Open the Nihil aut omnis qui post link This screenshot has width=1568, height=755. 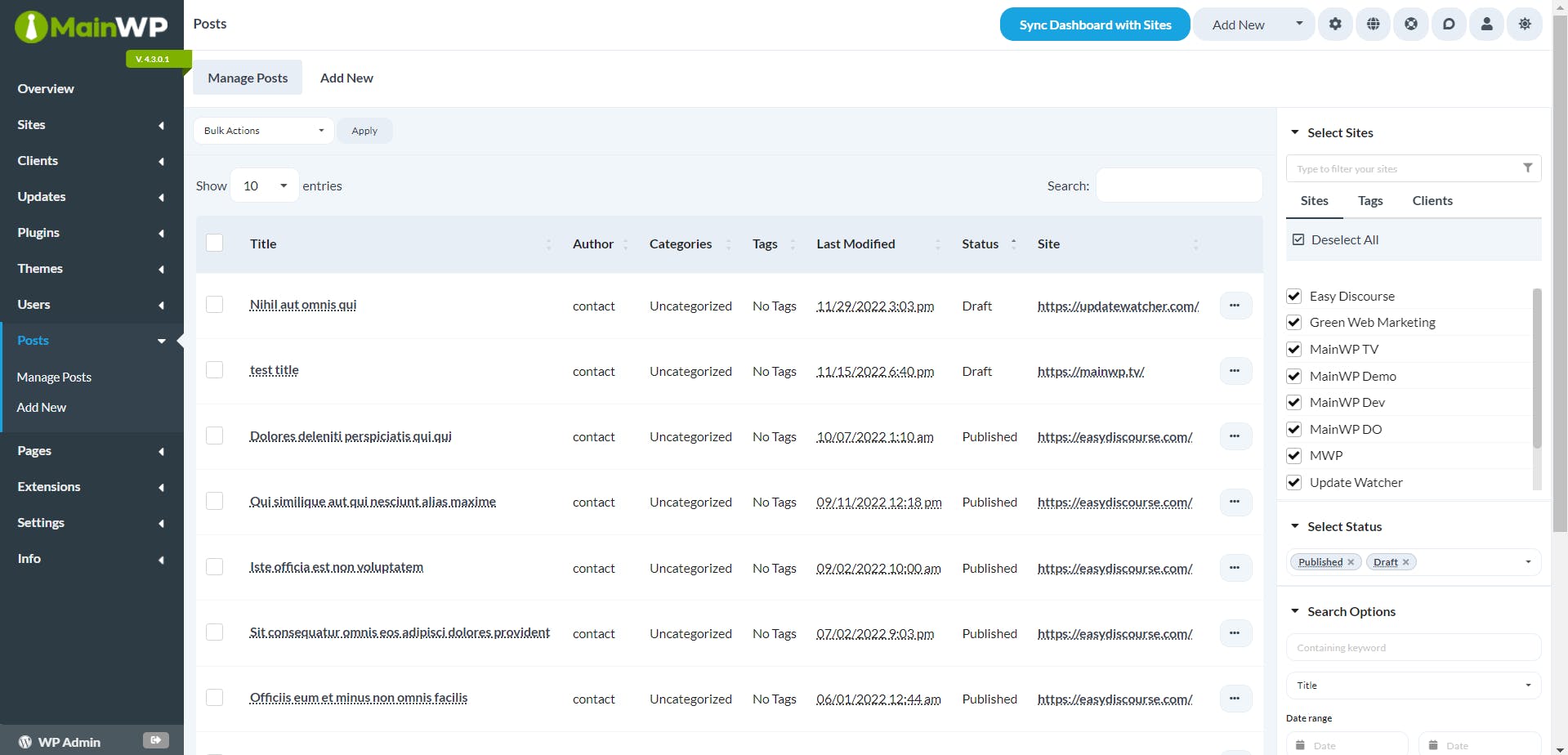[303, 305]
